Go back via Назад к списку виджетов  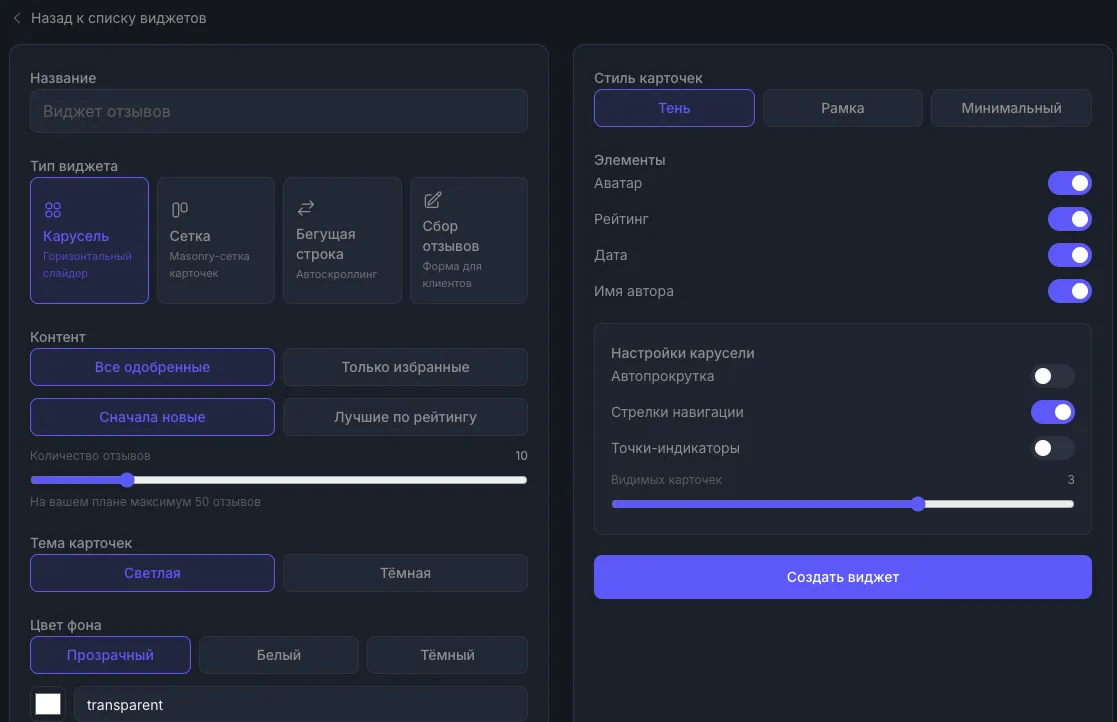118,18
